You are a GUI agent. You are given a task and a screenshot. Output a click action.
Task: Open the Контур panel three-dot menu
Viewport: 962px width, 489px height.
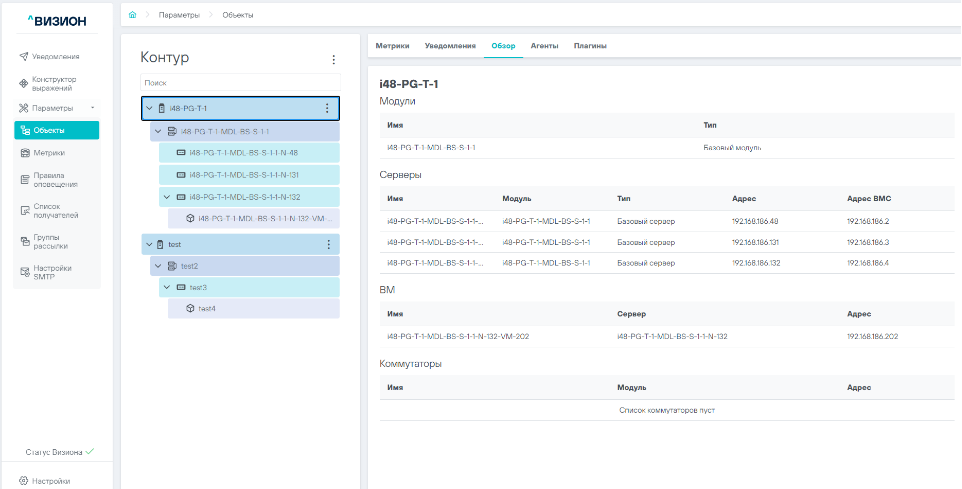334,59
